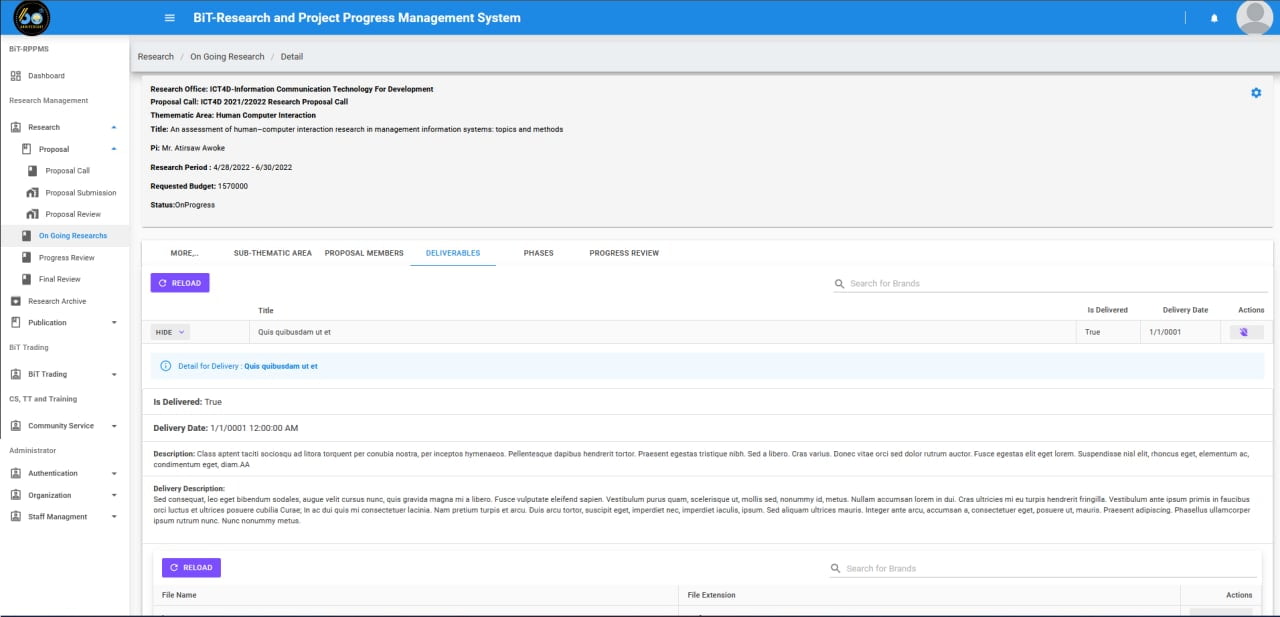Click the Dashboard icon in sidebar
The width and height of the screenshot is (1280, 617).
tap(16, 76)
